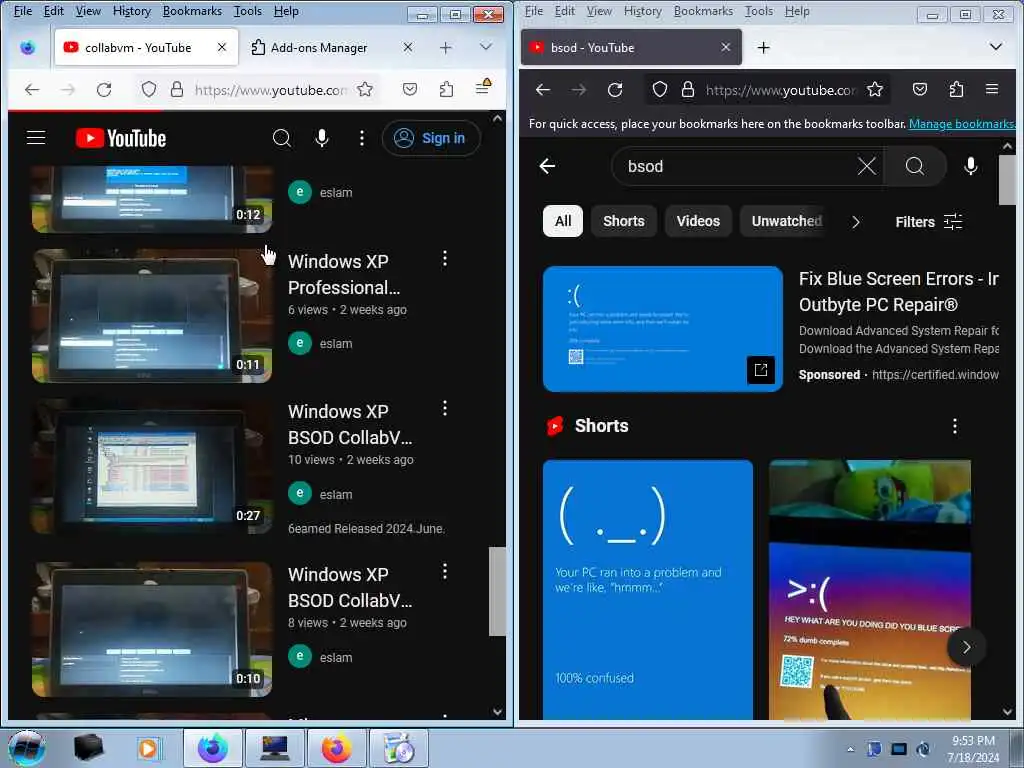Screen dimensions: 1024x768
Task: Open more options for 10 views BSOD video
Action: [x=445, y=409]
